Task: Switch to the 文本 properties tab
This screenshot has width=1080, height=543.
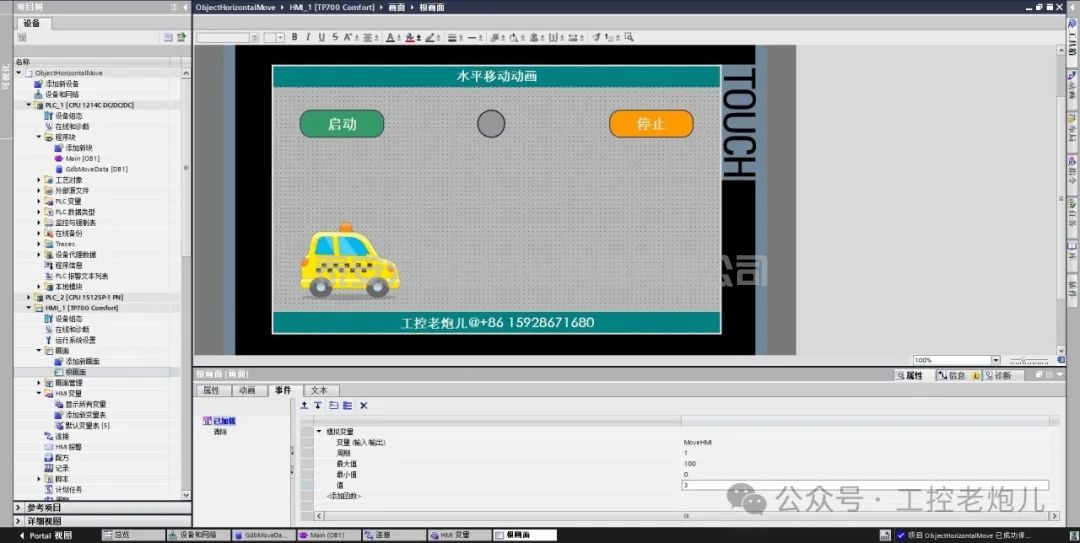Action: point(318,390)
